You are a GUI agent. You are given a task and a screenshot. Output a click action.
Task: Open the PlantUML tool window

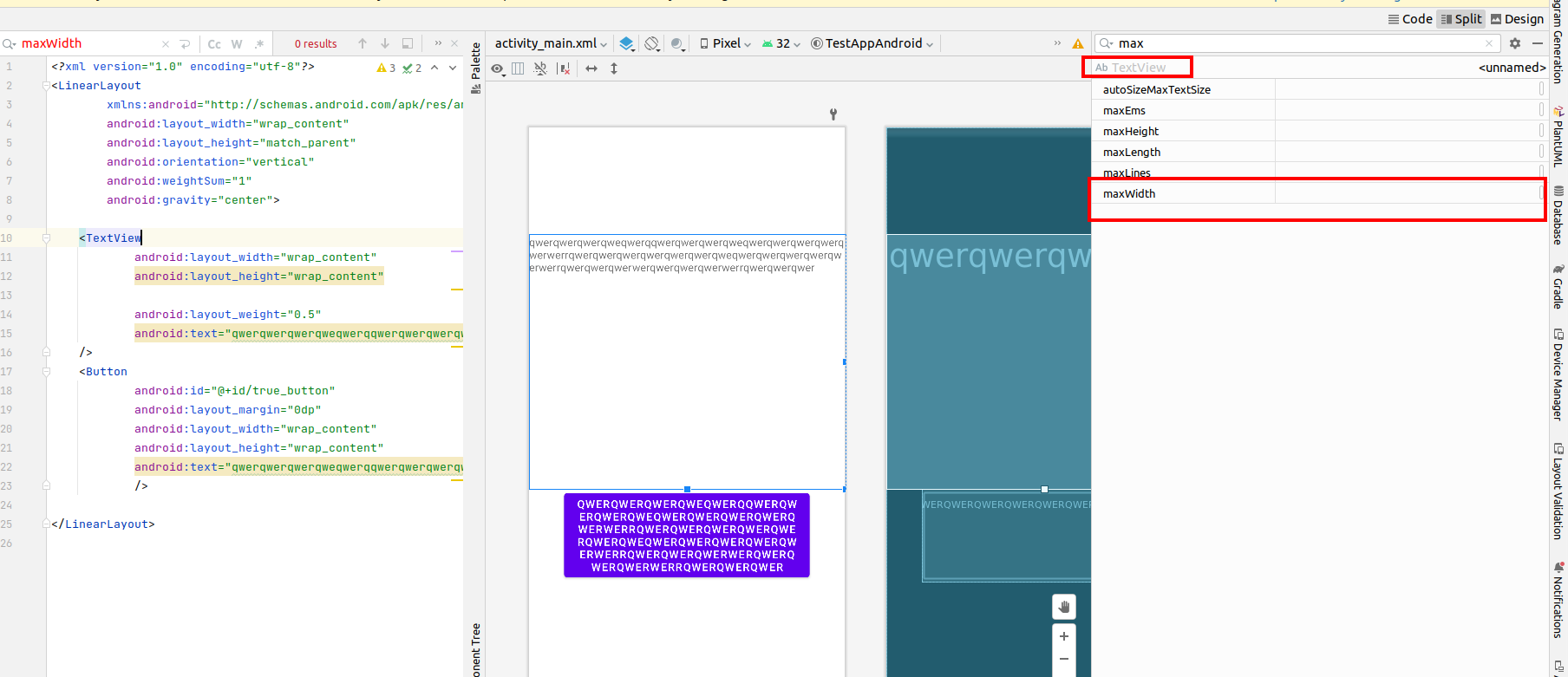pyautogui.click(x=1558, y=137)
